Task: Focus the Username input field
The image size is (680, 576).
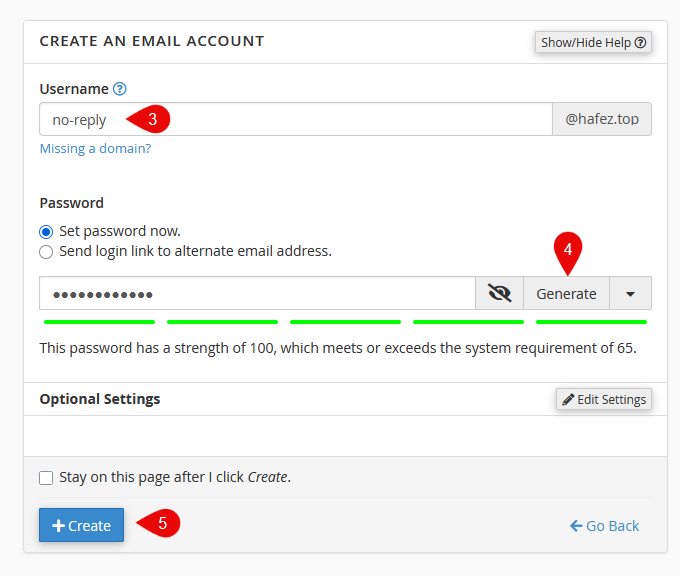Action: click(296, 119)
